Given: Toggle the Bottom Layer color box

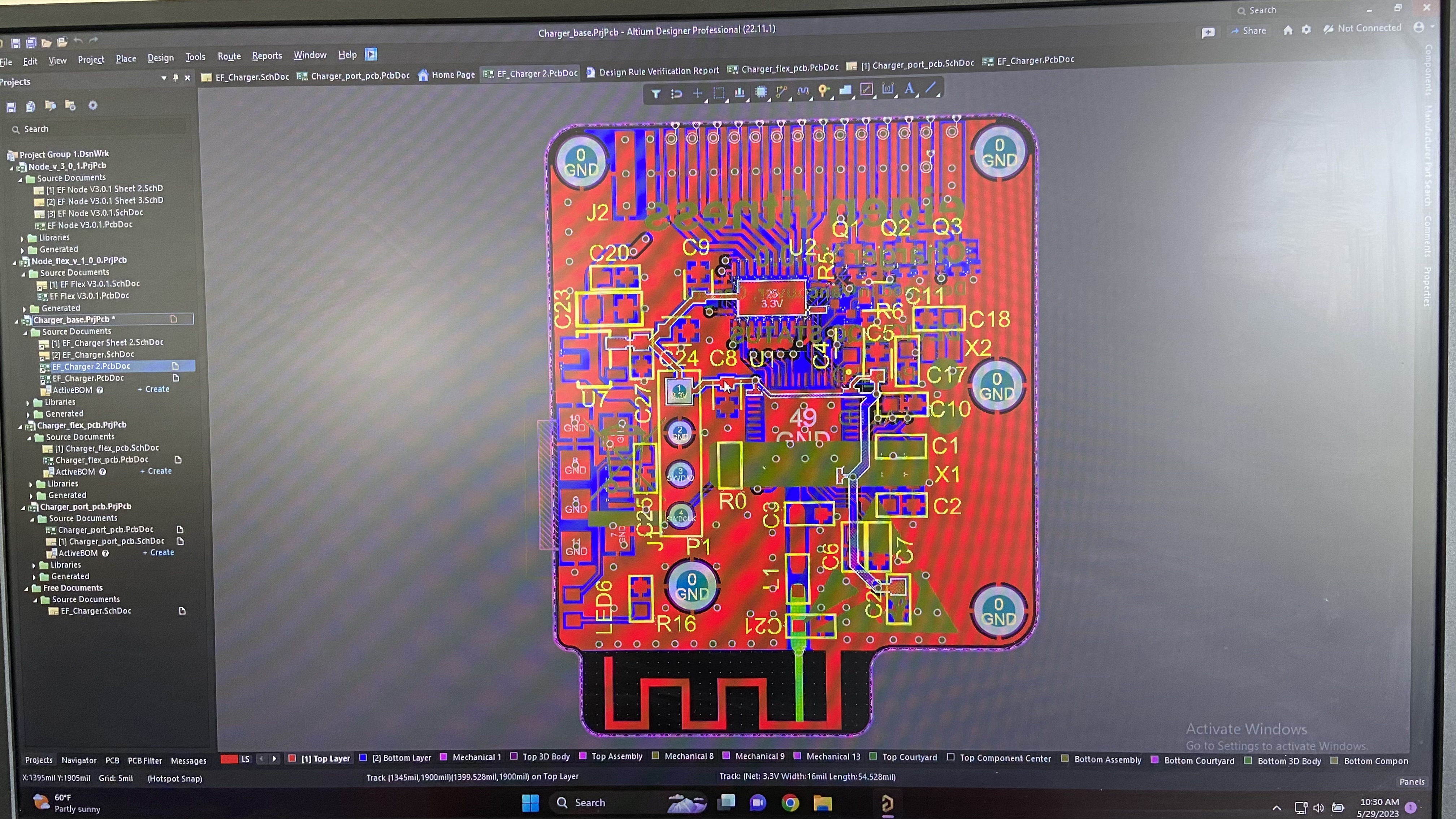Looking at the screenshot, I should 363,758.
